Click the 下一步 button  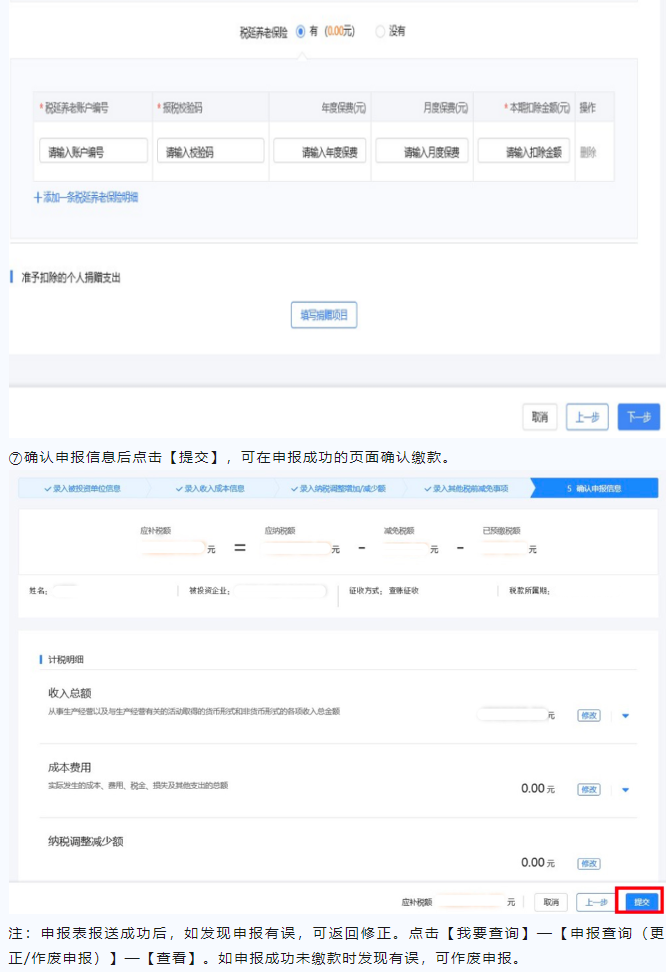pos(638,417)
